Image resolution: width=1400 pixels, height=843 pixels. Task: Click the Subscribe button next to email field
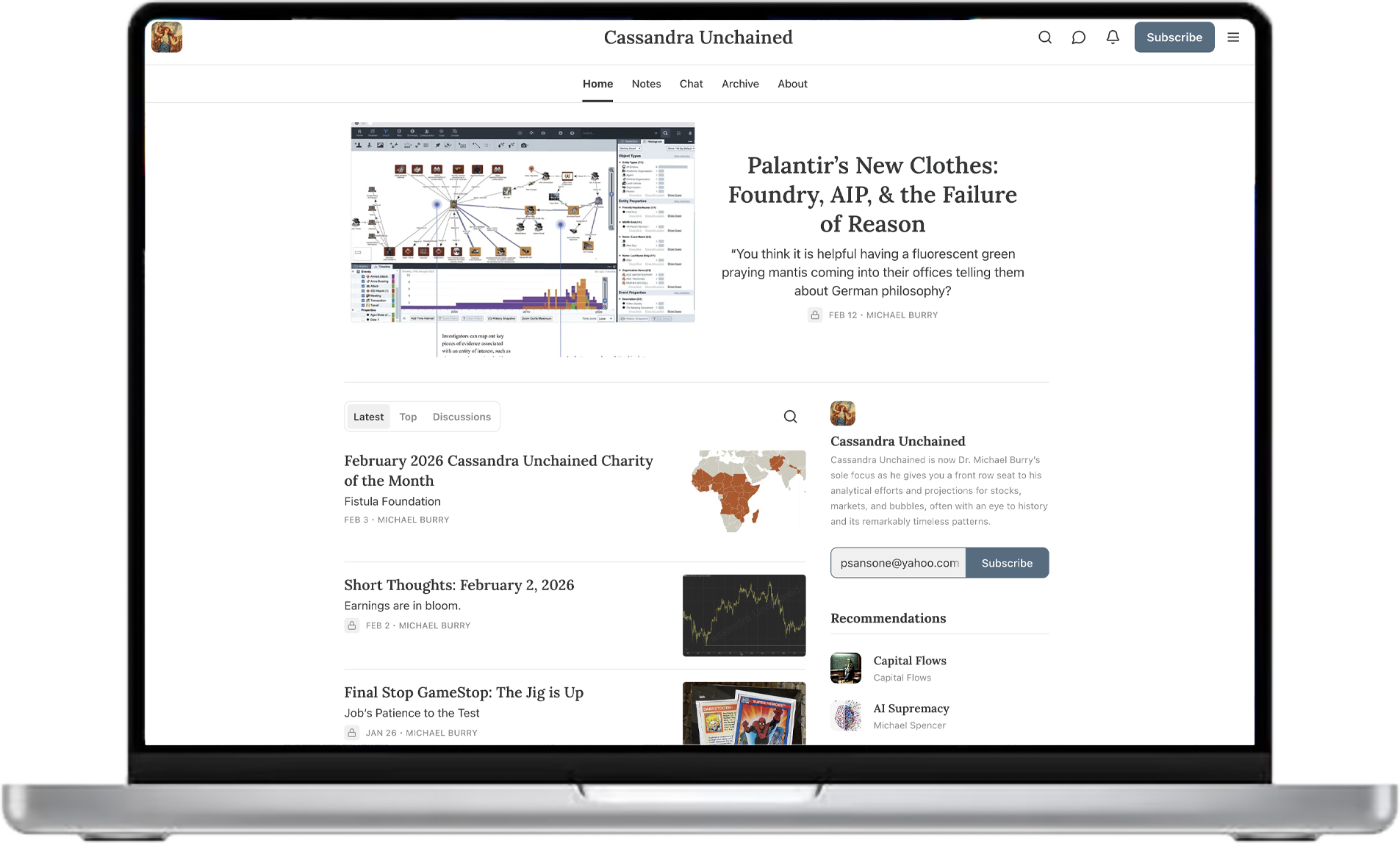1007,563
